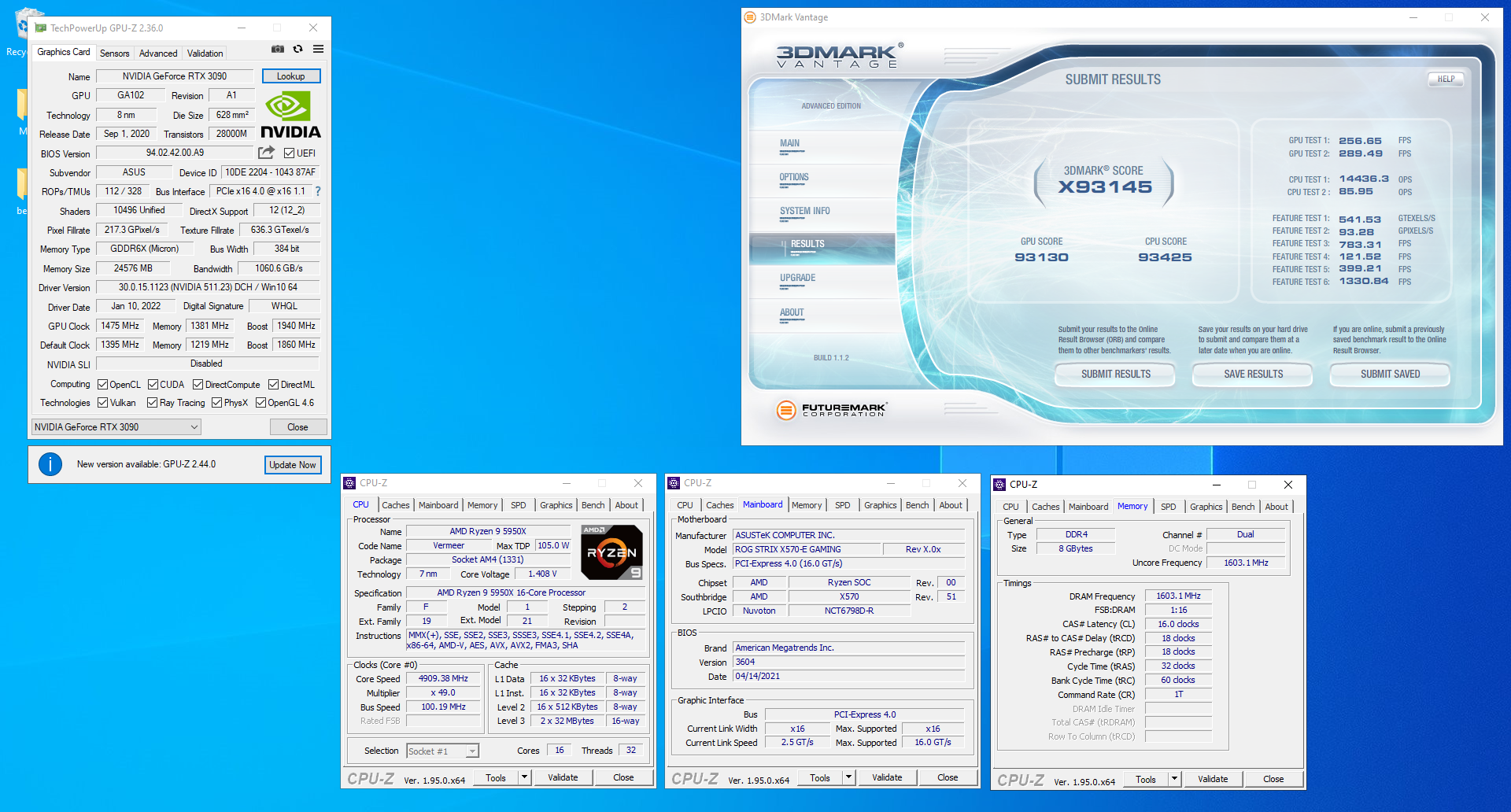Click the CPU-Z CPU window title icon
The image size is (1511, 812).
click(x=349, y=483)
